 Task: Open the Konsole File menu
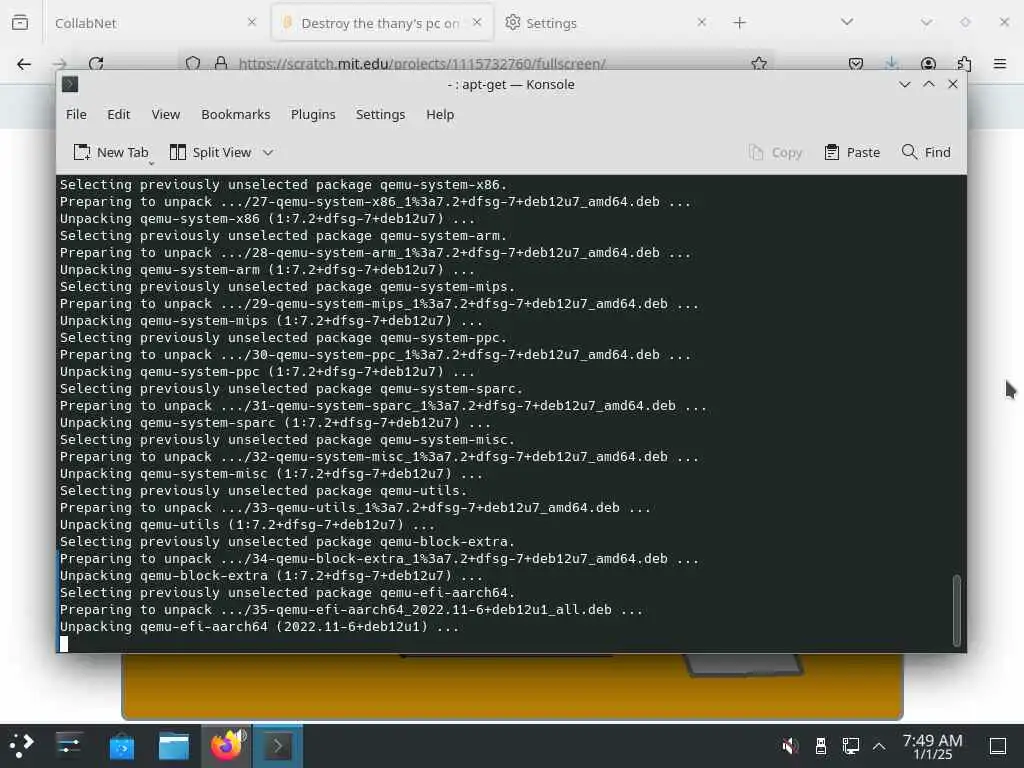point(76,114)
